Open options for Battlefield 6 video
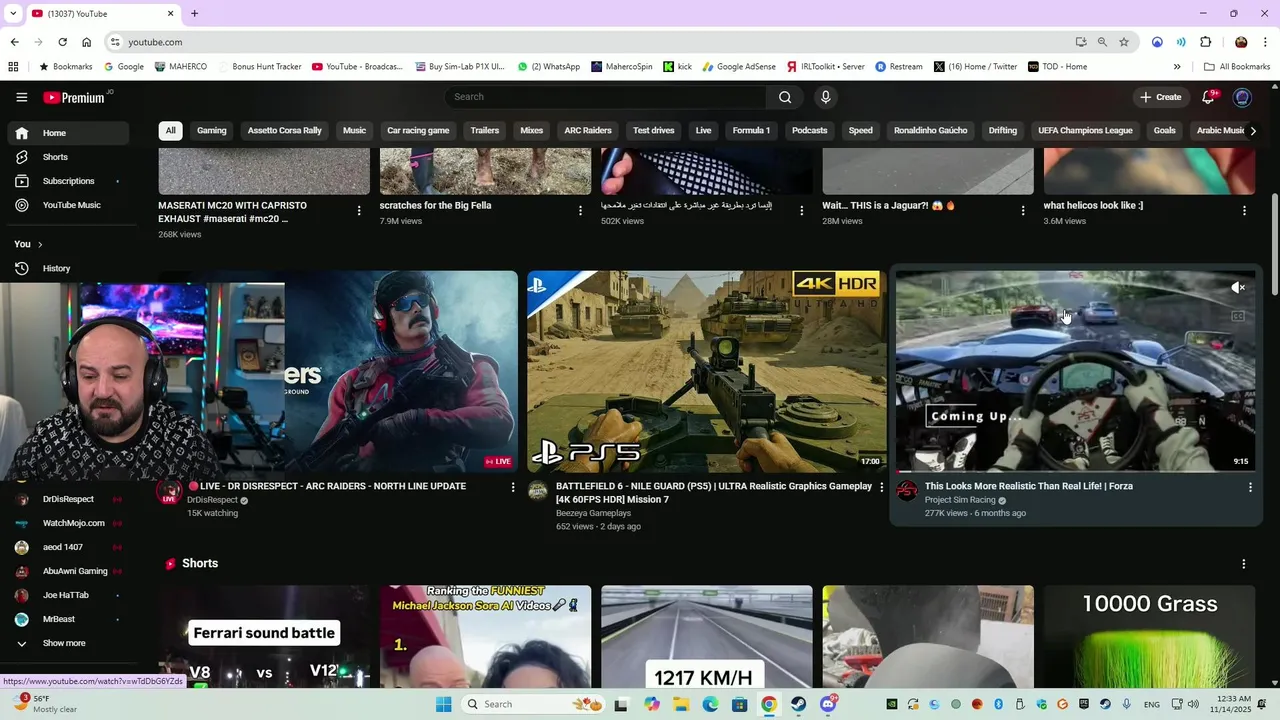1280x720 pixels. (x=881, y=487)
